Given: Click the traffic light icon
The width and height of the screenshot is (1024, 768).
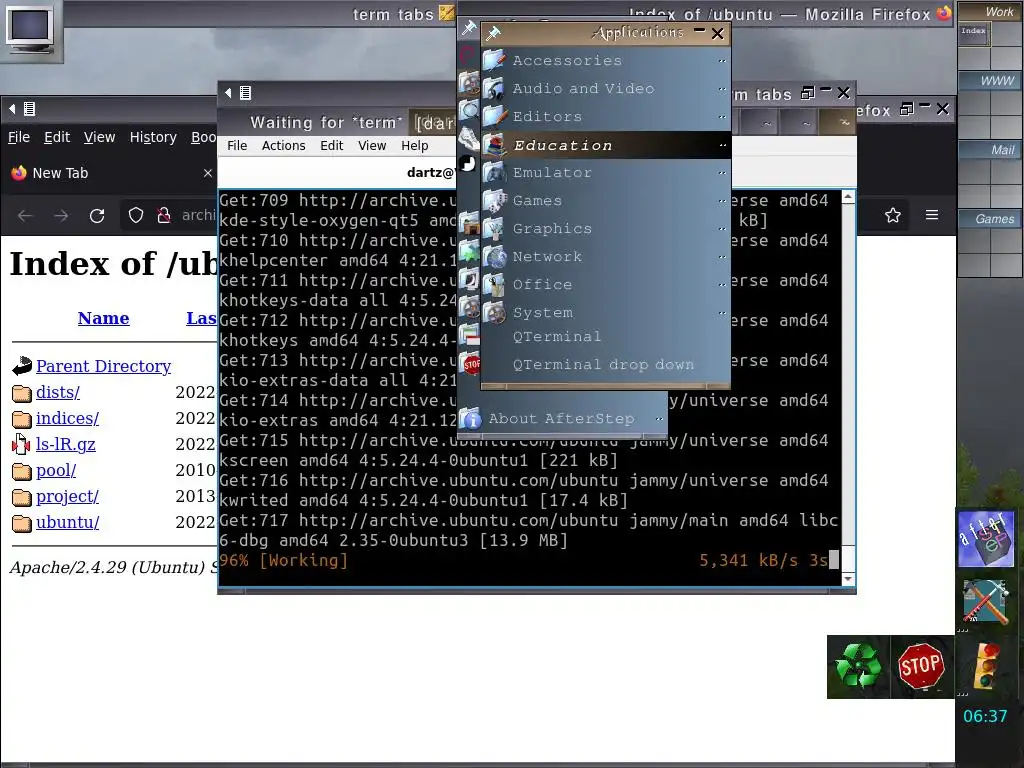Looking at the screenshot, I should (x=986, y=667).
